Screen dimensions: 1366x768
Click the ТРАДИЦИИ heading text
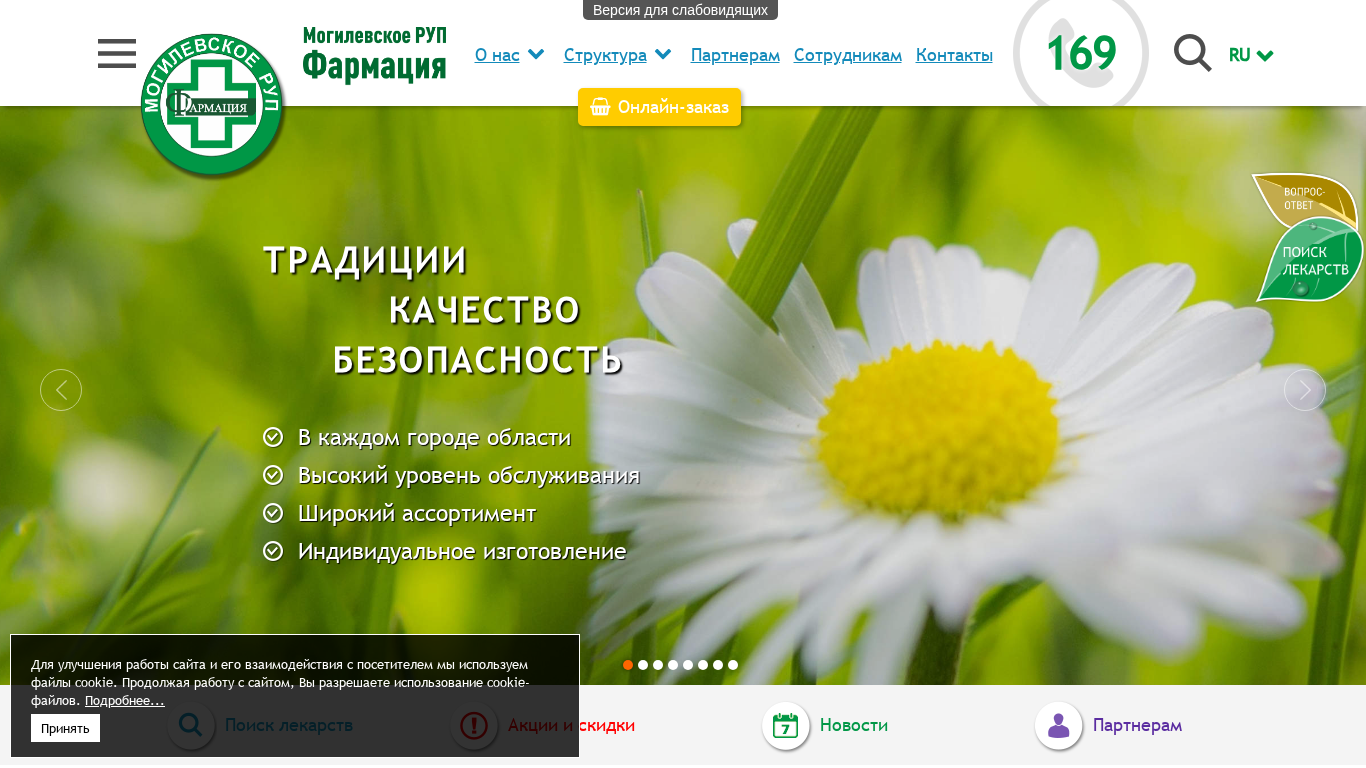pyautogui.click(x=365, y=260)
